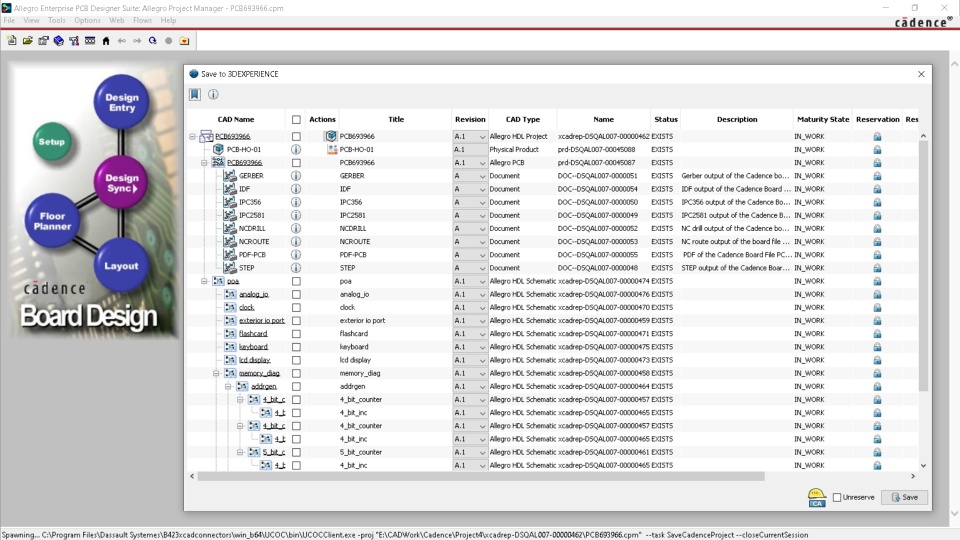Check the box for the flashcard row
The height and width of the screenshot is (540, 960).
coord(296,334)
